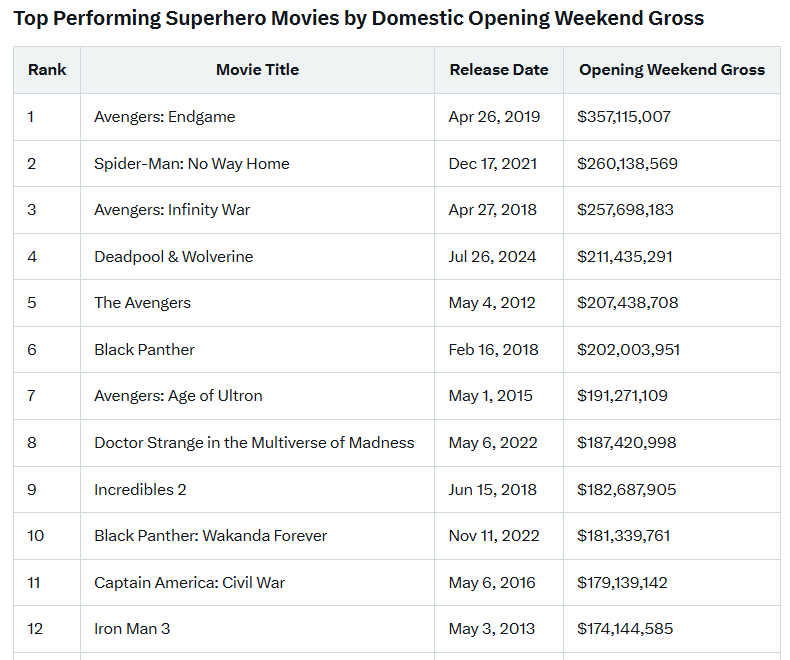Click the Incredibles 2 title cell
This screenshot has width=790, height=660.
click(x=140, y=490)
